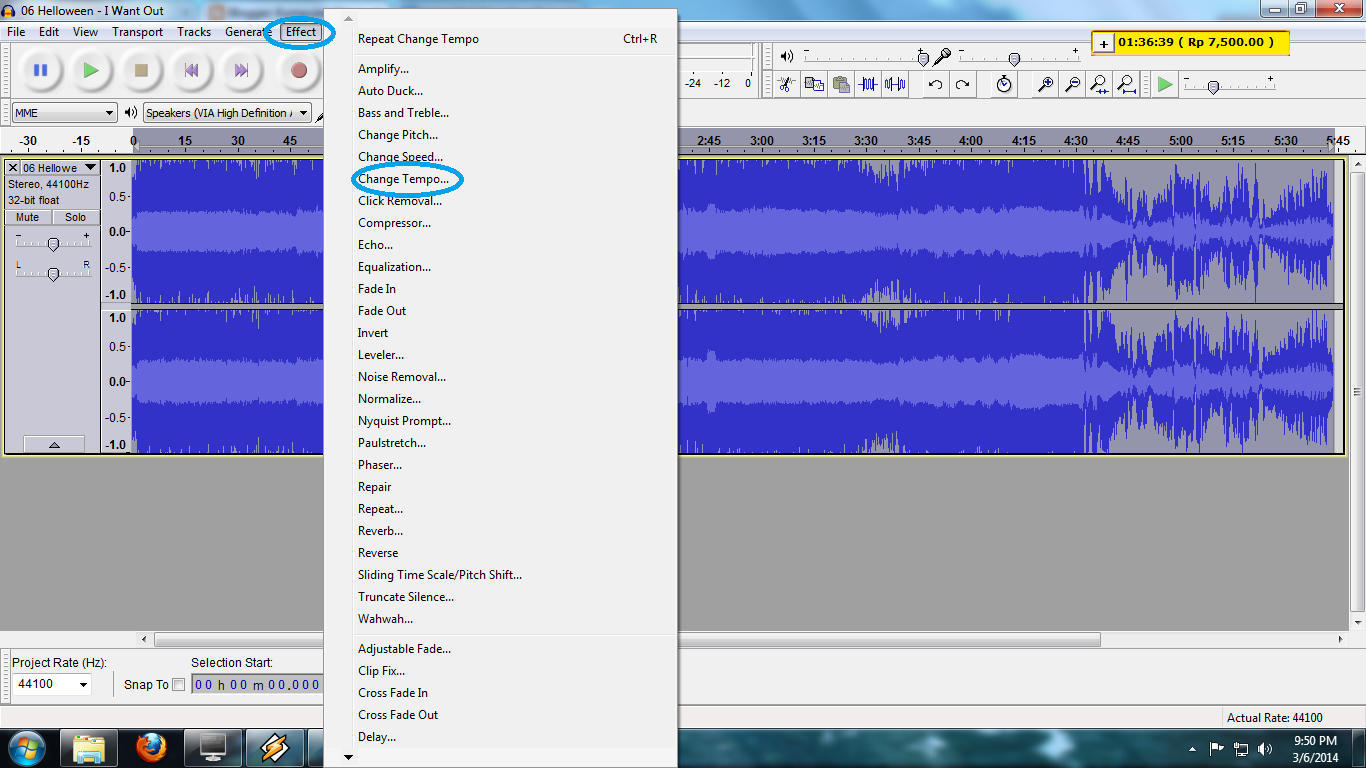The image size is (1366, 768).
Task: Click the Copy icon in edit toolbar
Action: click(814, 84)
